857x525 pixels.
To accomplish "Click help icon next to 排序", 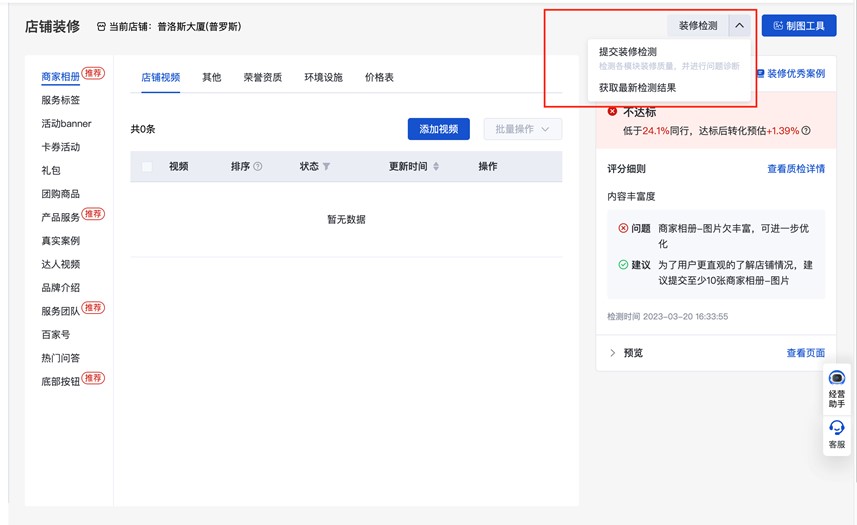I will (258, 167).
